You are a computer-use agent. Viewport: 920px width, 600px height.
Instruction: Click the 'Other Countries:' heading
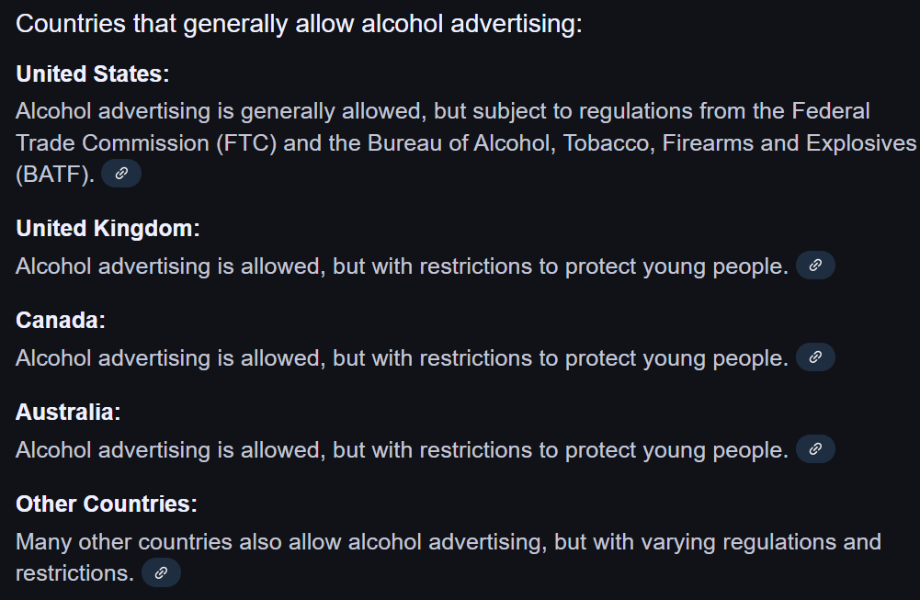[x=107, y=504]
